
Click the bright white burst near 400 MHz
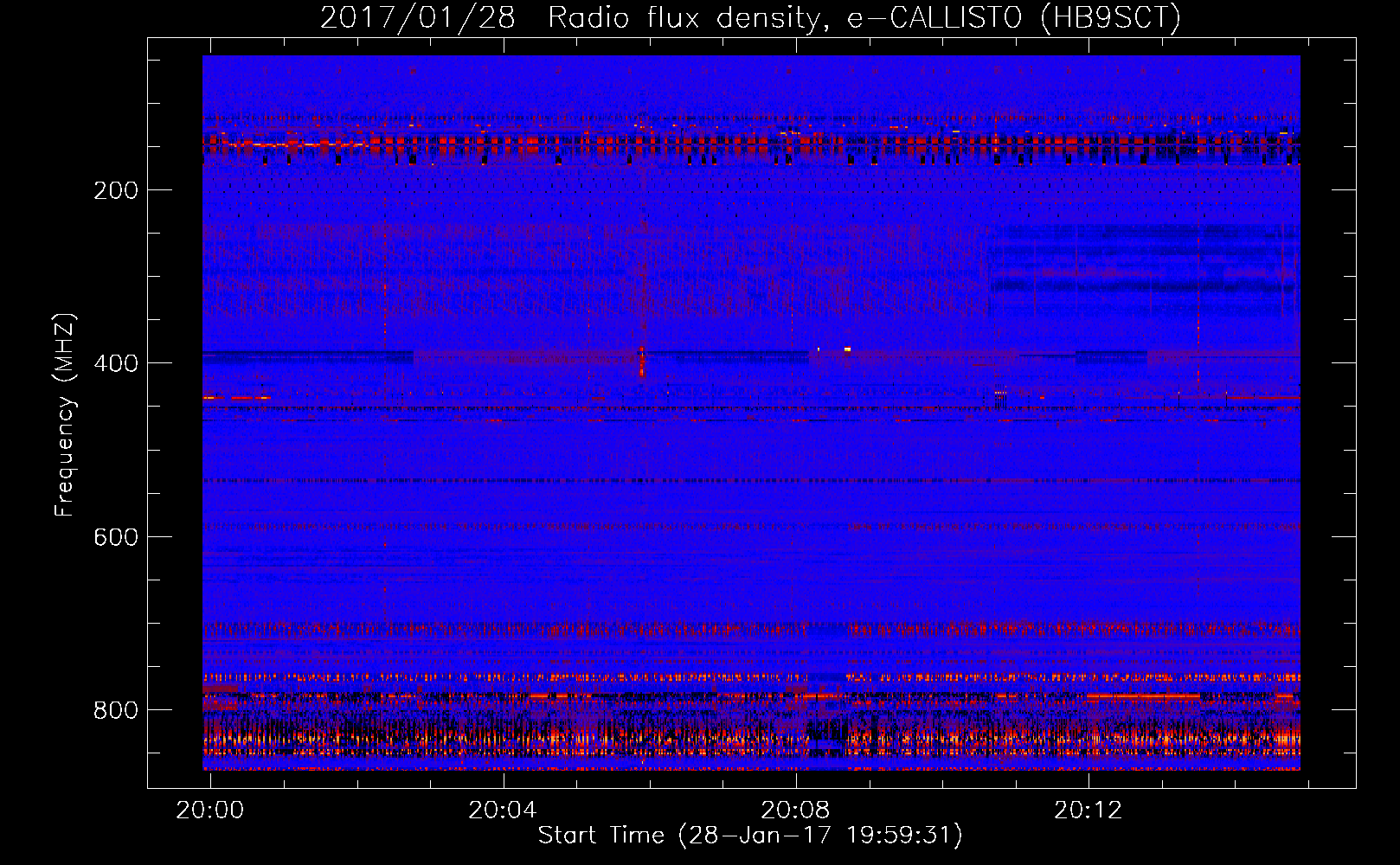pos(848,349)
